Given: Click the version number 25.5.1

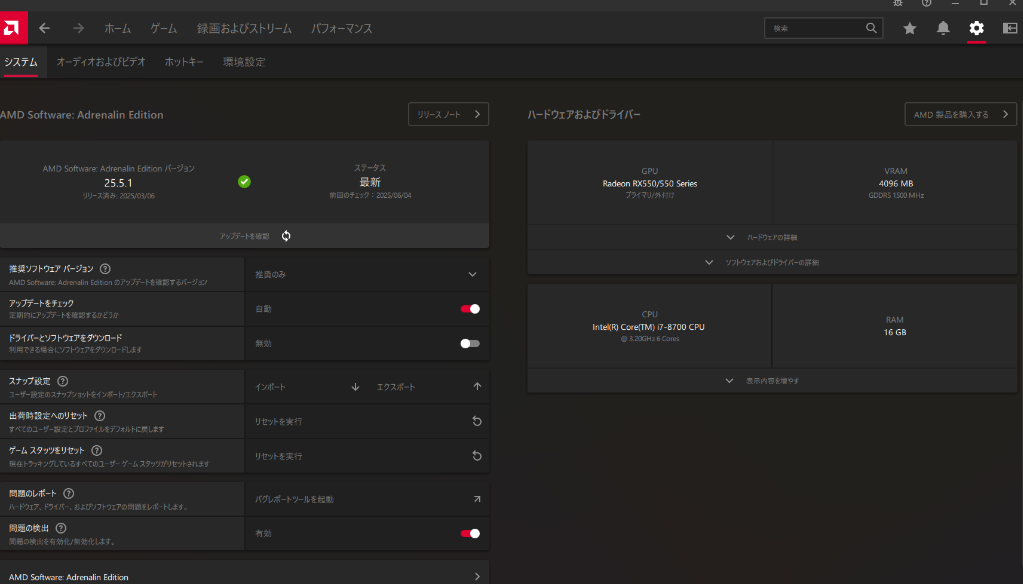Looking at the screenshot, I should coord(118,183).
